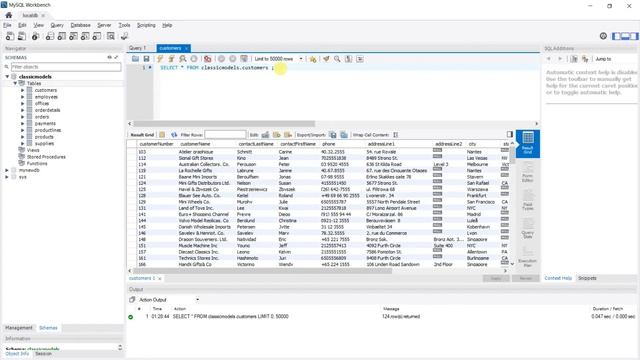Open the Context Help tab
640x360 pixels.
point(558,278)
